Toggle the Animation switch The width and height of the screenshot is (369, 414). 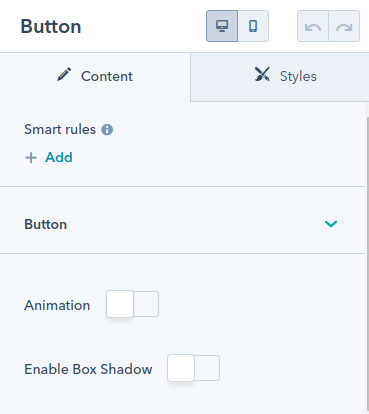point(132,304)
